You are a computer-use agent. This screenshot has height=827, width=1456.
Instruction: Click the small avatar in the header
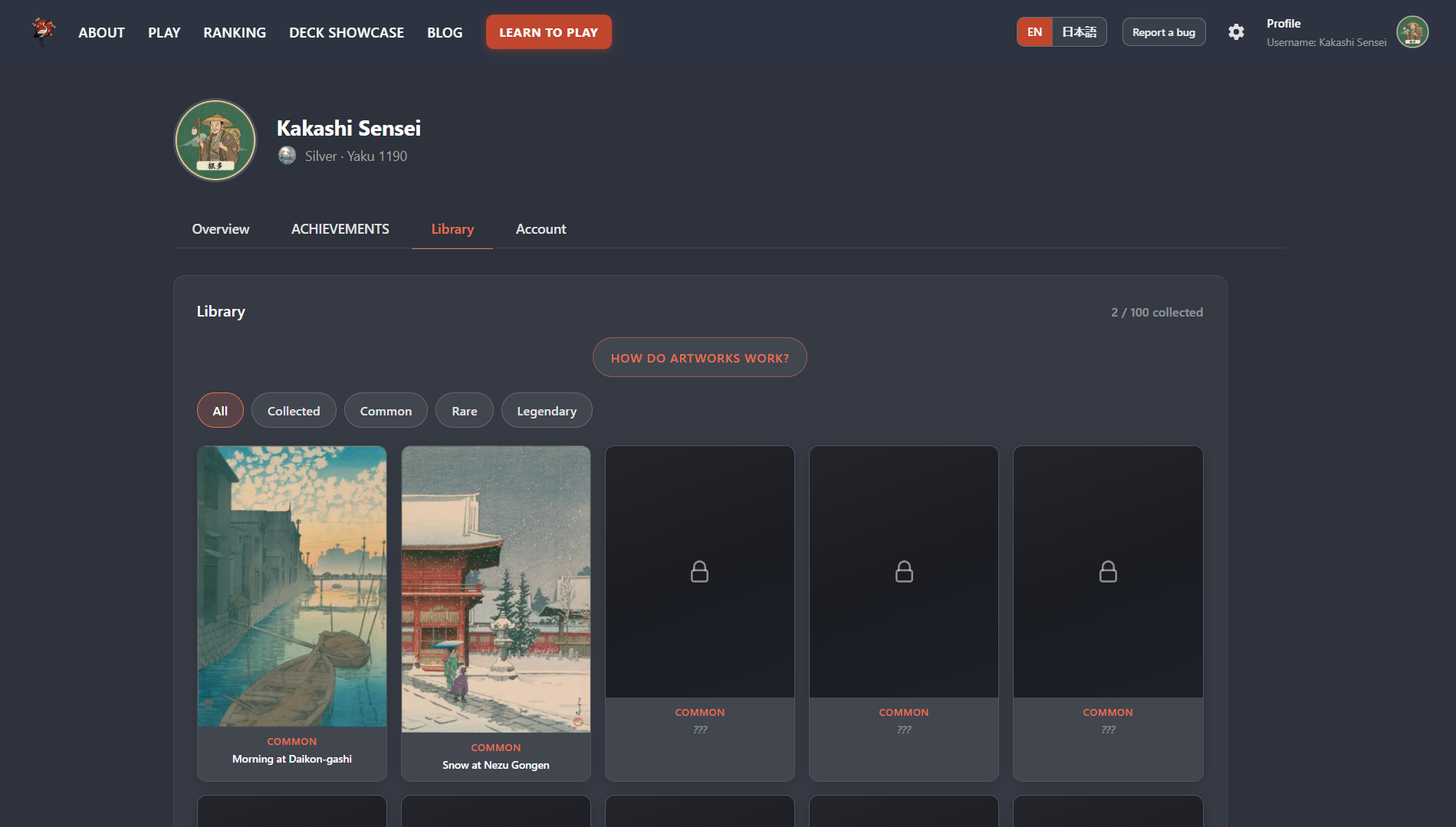tap(1412, 32)
